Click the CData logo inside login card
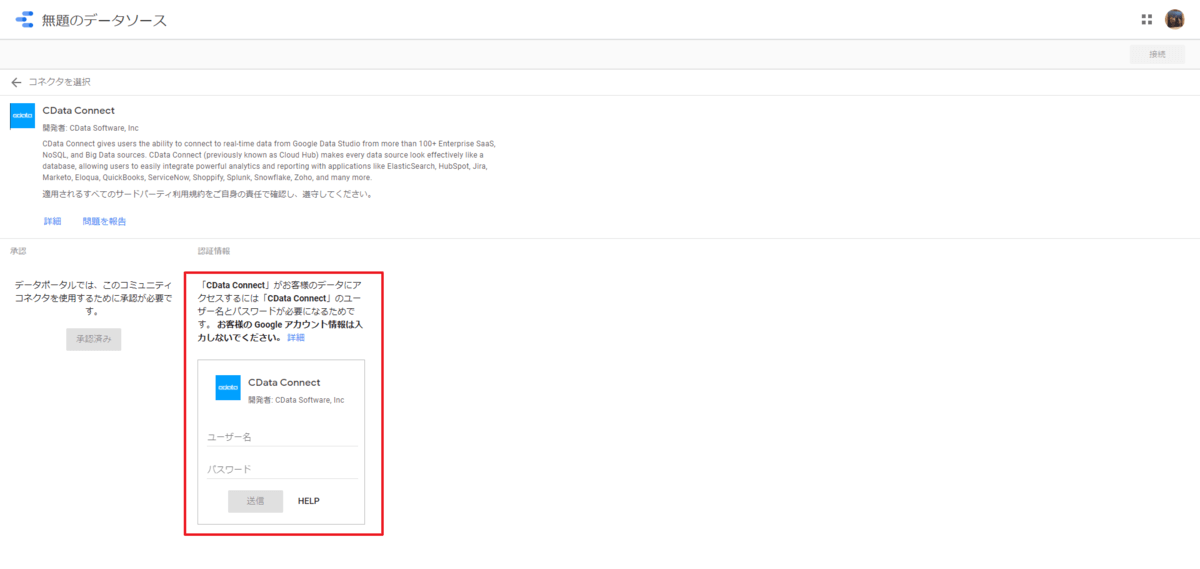The width and height of the screenshot is (1200, 569). click(x=228, y=387)
